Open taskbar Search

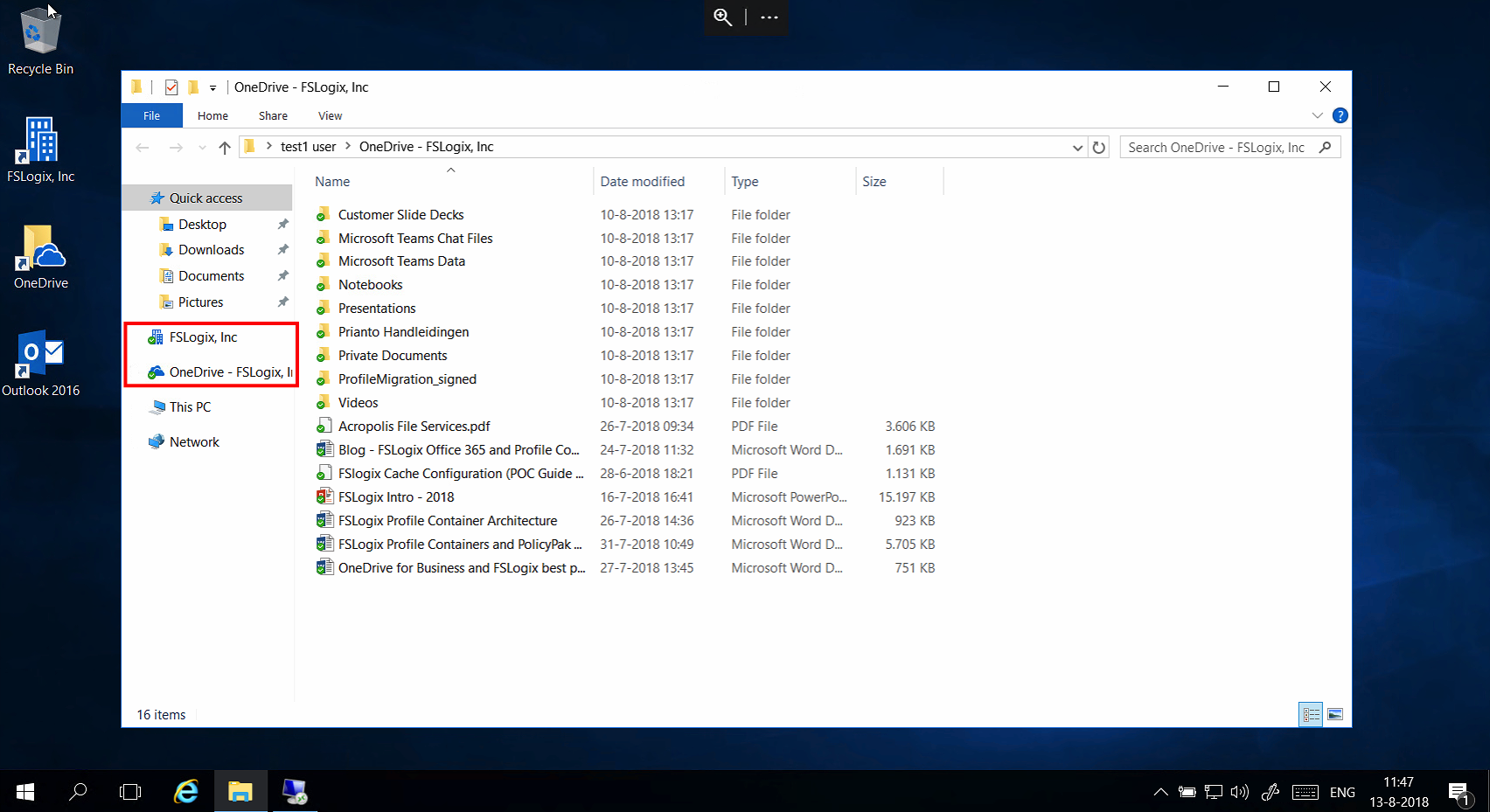click(78, 792)
